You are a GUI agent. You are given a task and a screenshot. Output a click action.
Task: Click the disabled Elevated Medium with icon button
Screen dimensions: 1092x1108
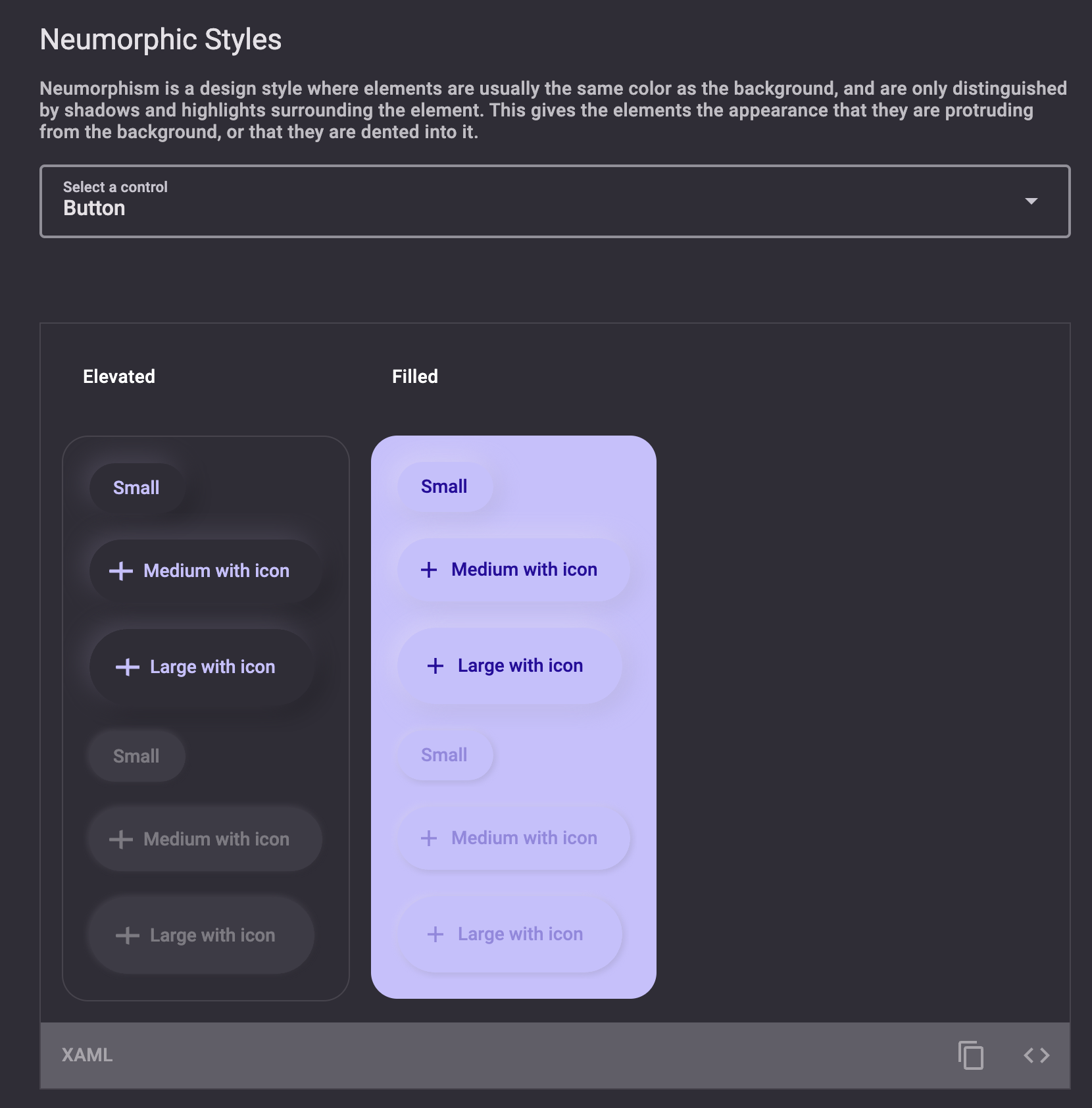[x=206, y=840]
